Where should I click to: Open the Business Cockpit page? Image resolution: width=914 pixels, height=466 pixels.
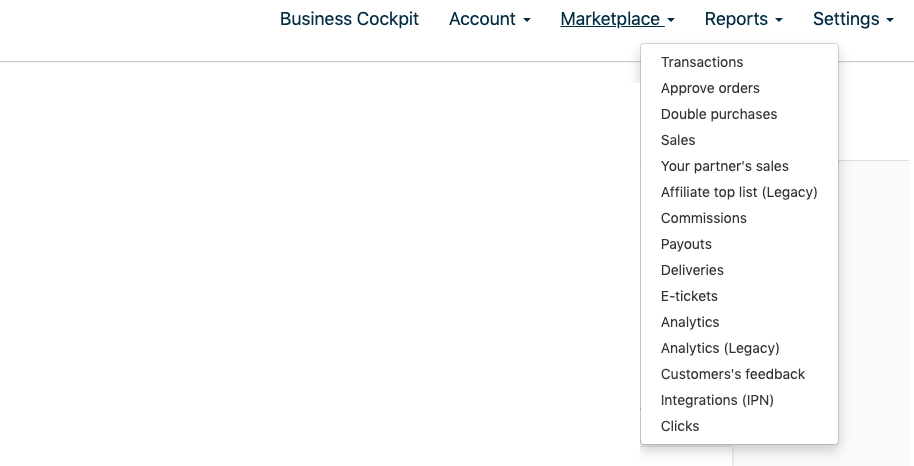click(x=349, y=19)
